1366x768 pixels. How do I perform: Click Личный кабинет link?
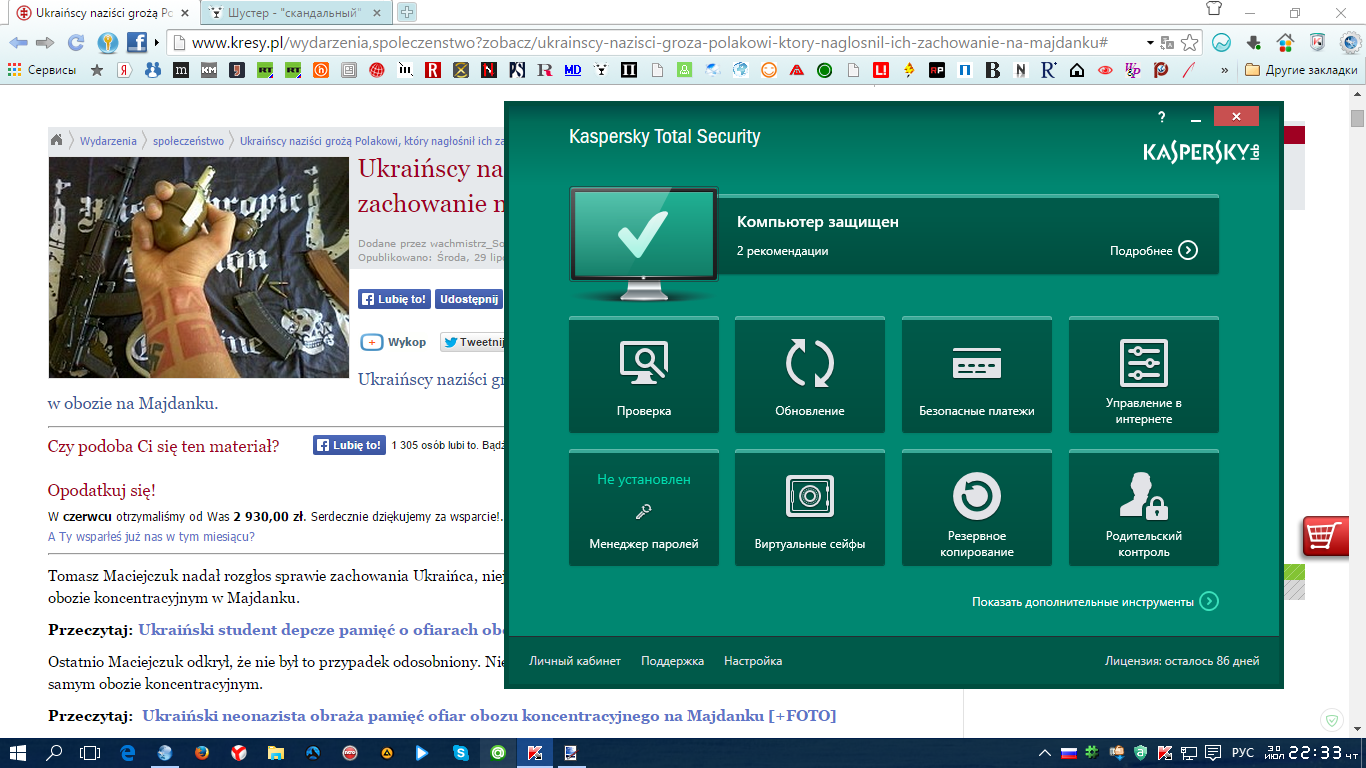pos(574,661)
